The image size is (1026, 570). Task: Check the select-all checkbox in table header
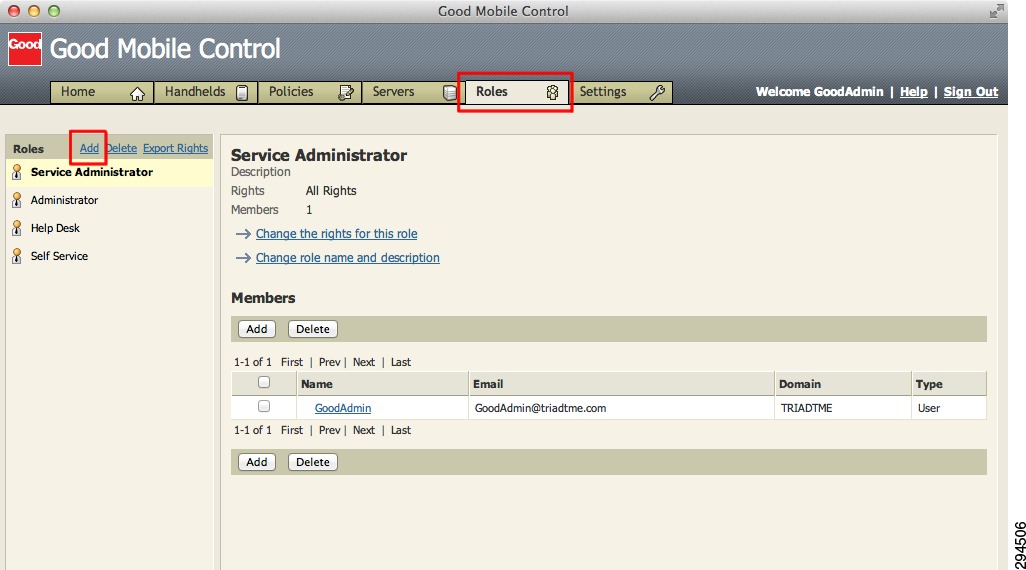264,382
